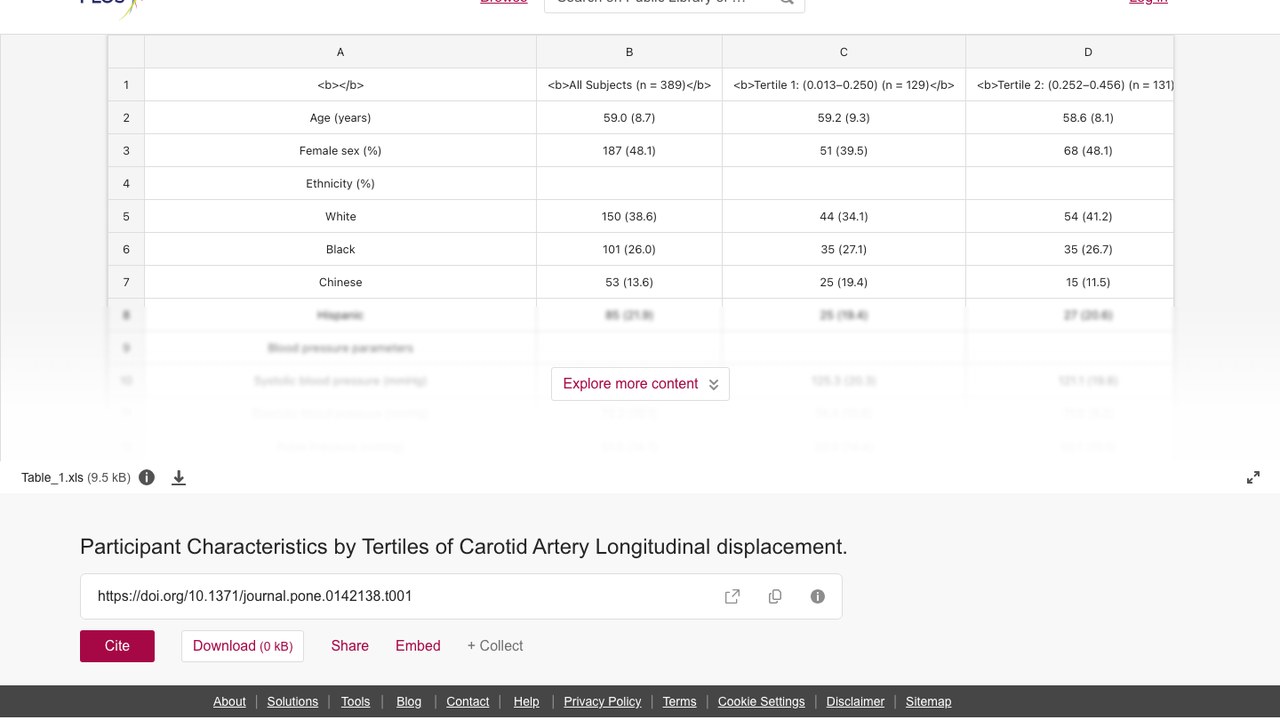Image resolution: width=1280 pixels, height=720 pixels.
Task: Show DOI info via the info icon
Action: pyautogui.click(x=818, y=596)
